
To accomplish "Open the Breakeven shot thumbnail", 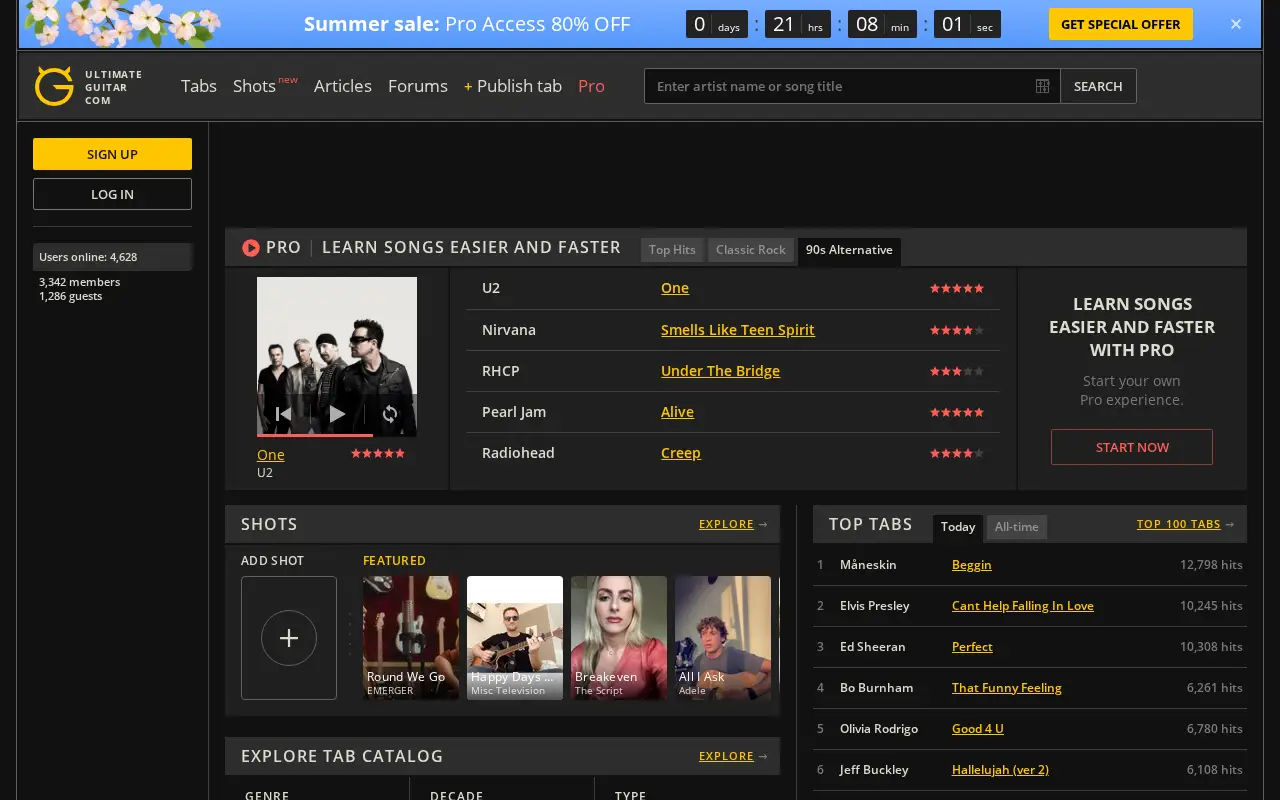I will coord(619,638).
